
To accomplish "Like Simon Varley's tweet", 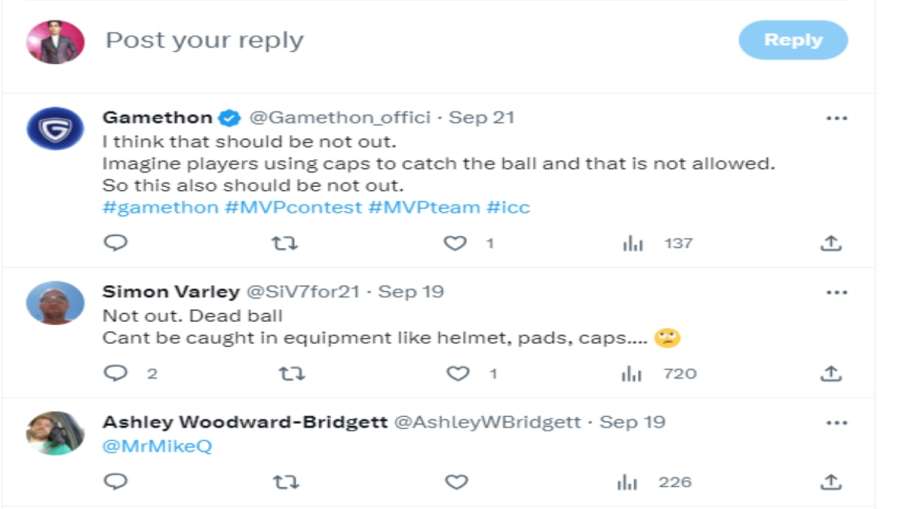I will [x=457, y=373].
